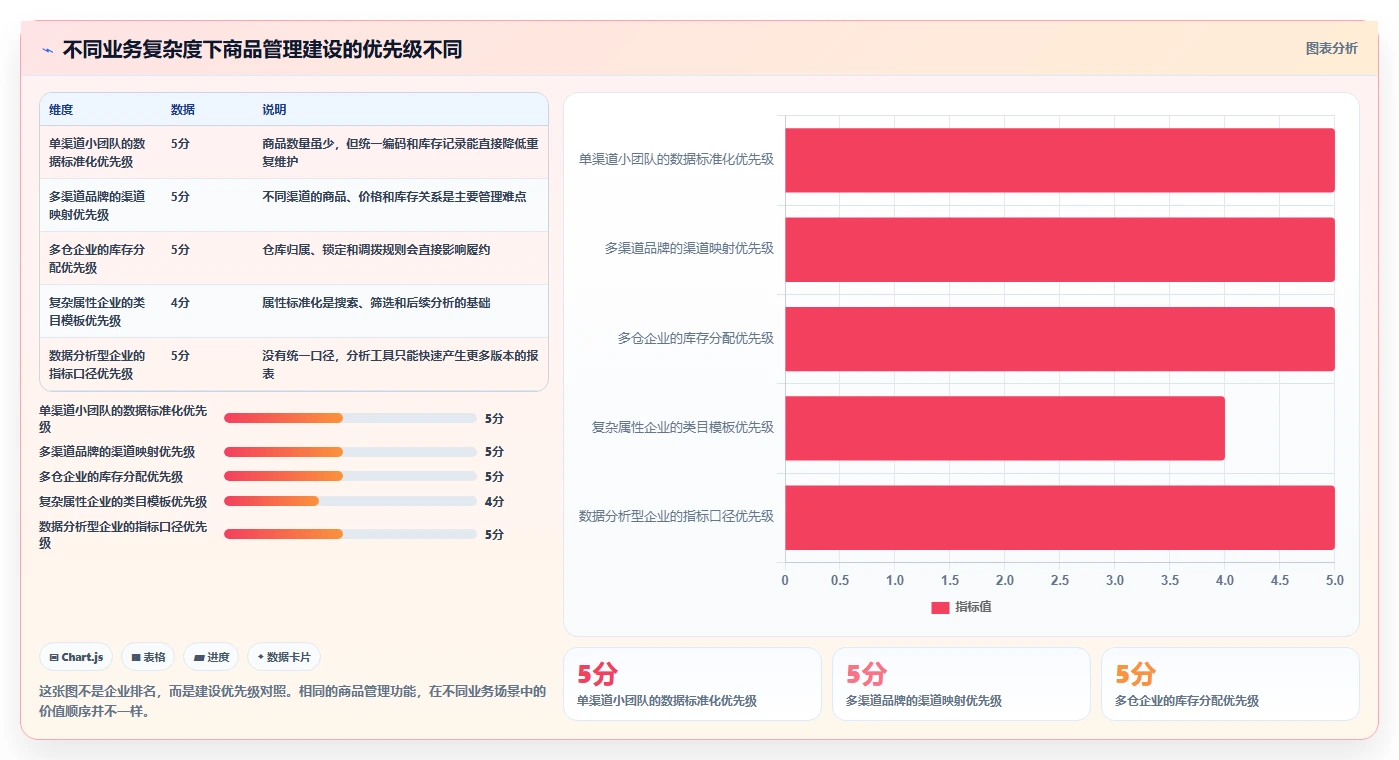
Task: Click the progress bar for 多渠道品牌的渠道映射优先级
Action: coord(350,452)
